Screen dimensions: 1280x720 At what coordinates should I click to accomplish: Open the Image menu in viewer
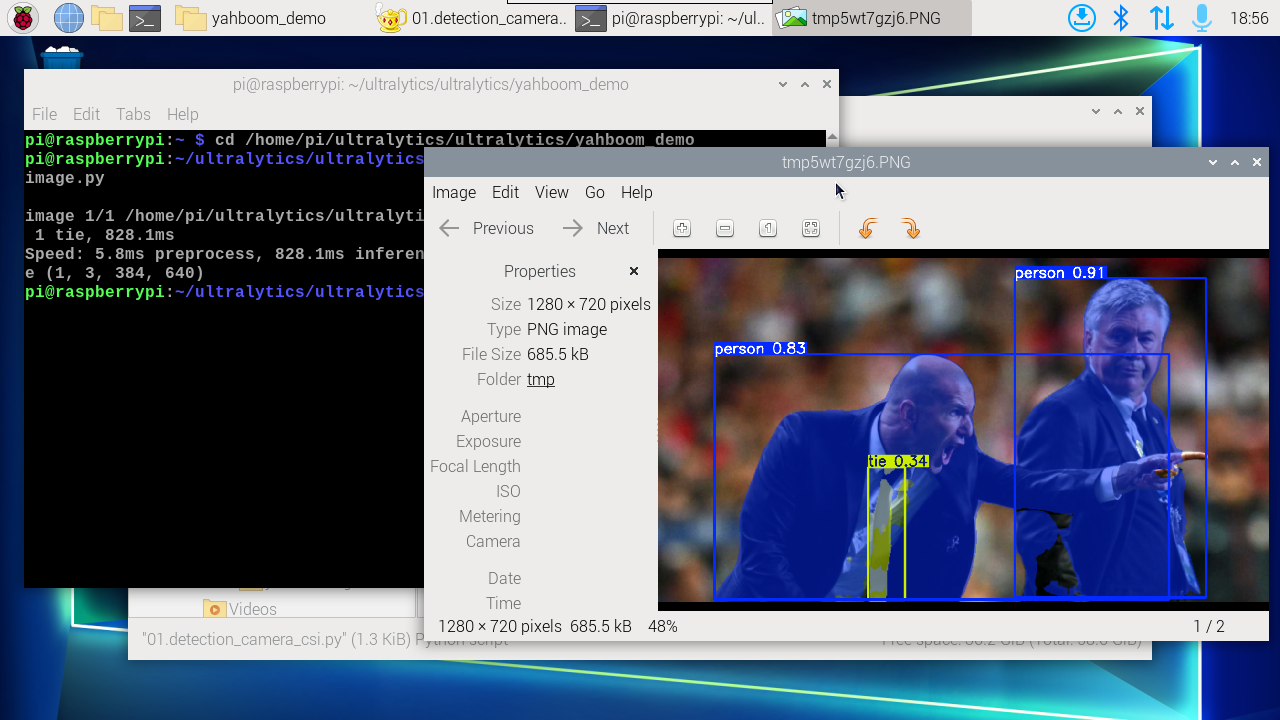click(454, 192)
